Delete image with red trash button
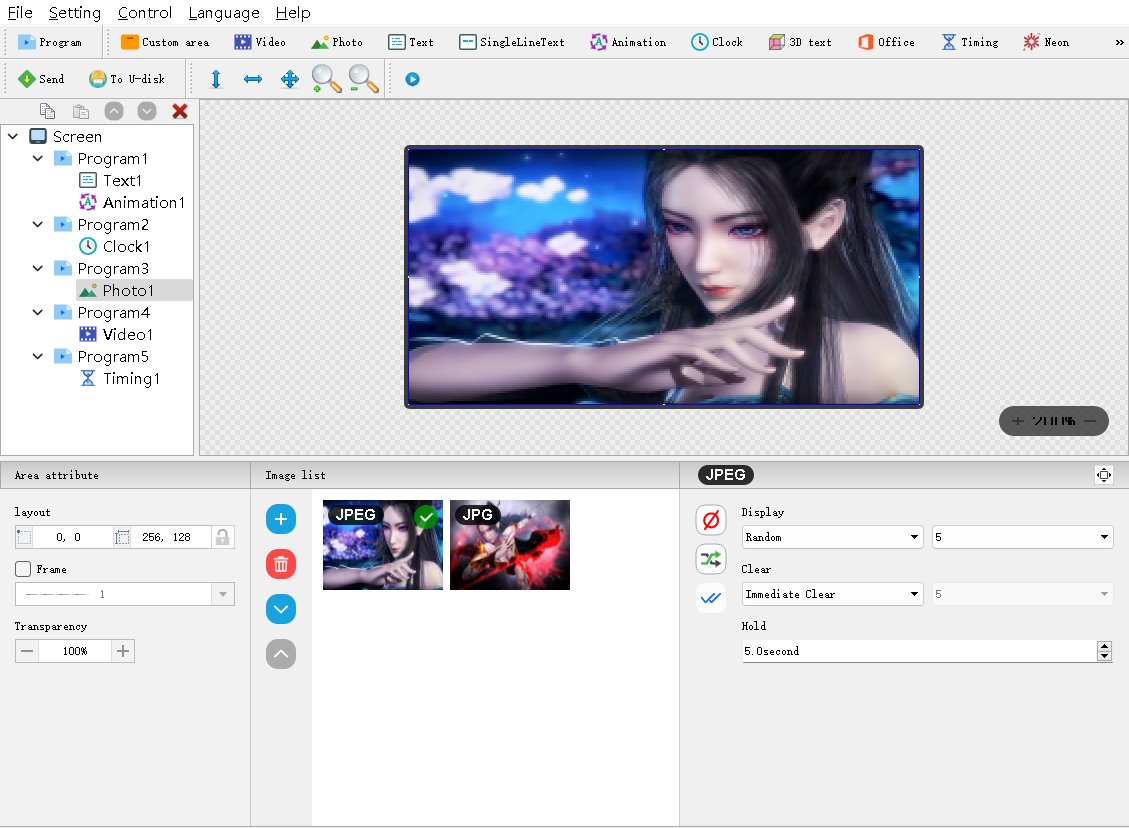The width and height of the screenshot is (1129, 828). [281, 564]
